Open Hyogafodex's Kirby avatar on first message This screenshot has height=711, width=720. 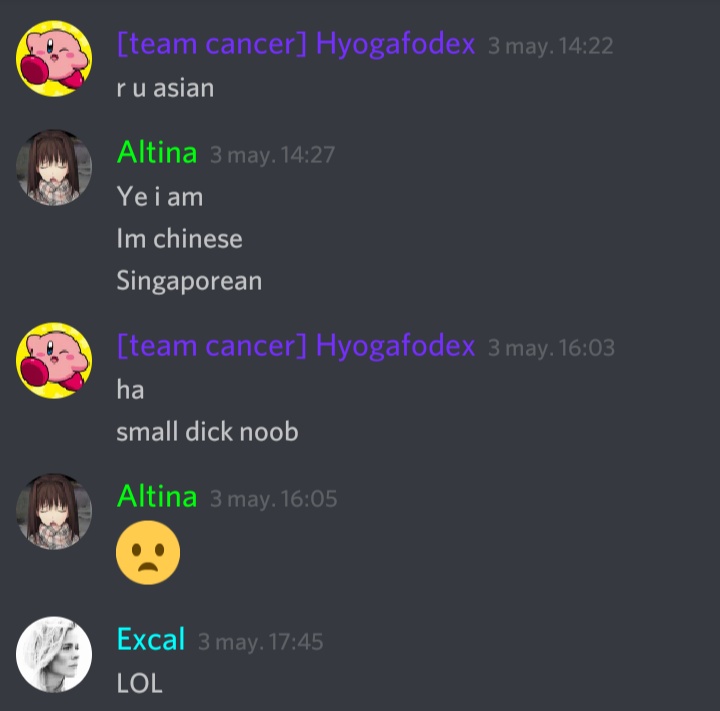[x=54, y=58]
